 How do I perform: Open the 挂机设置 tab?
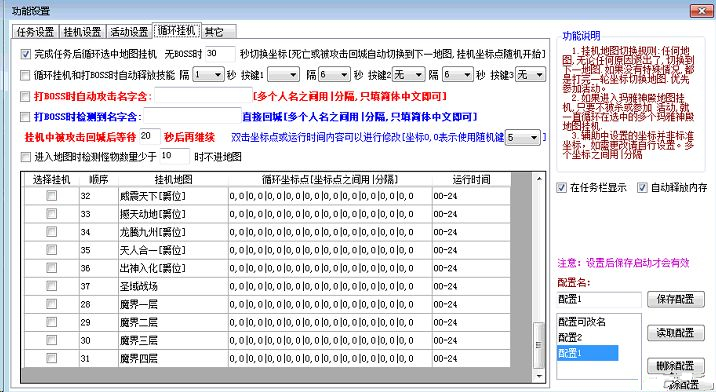[83, 32]
